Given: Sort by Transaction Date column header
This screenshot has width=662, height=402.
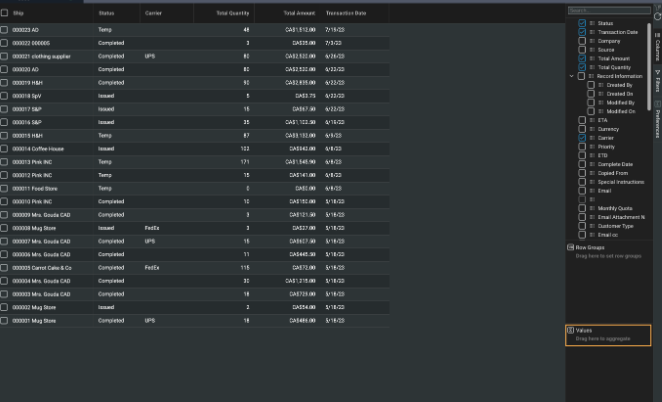Looking at the screenshot, I should point(345,13).
